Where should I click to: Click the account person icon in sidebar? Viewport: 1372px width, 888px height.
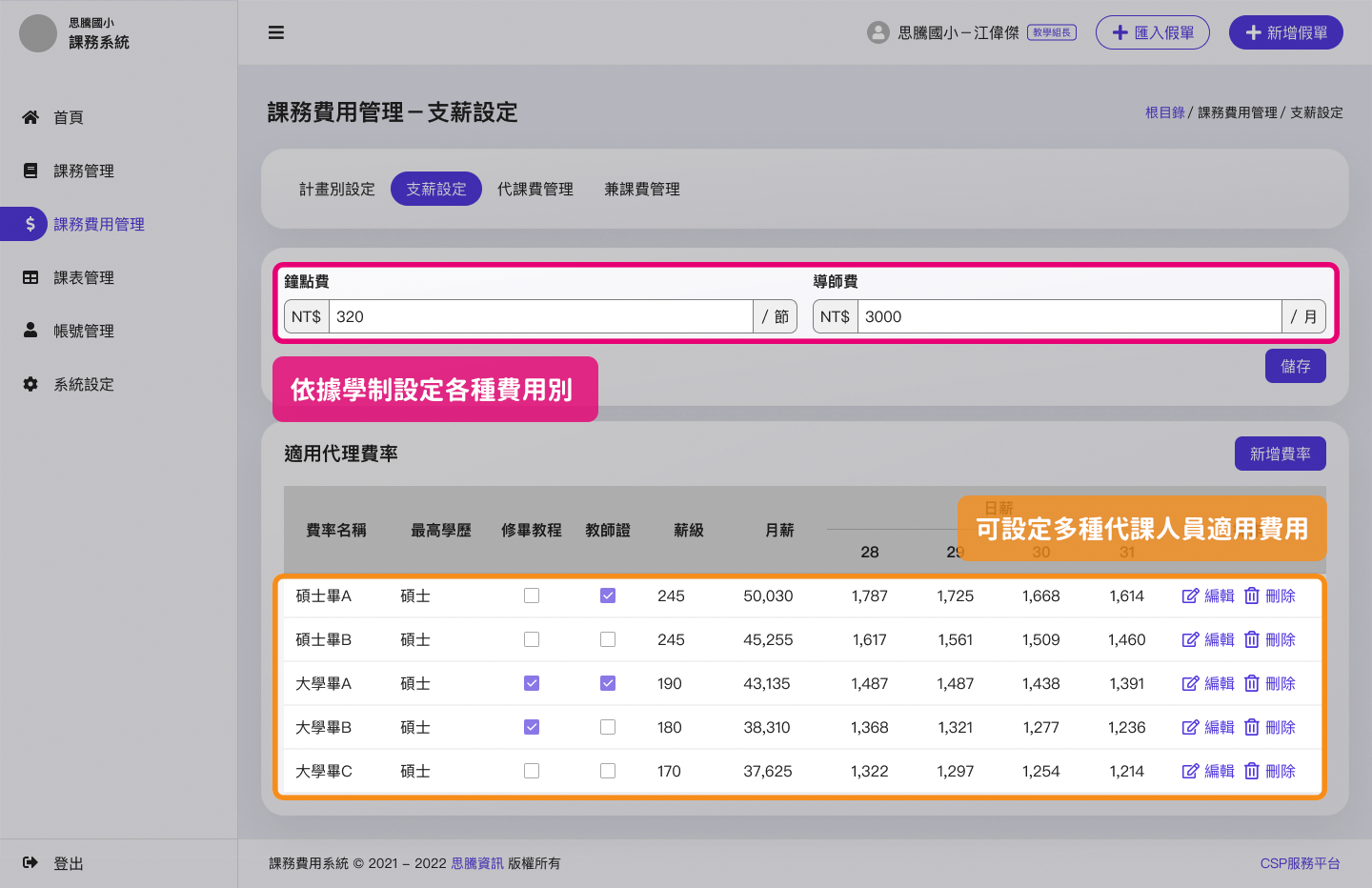point(30,331)
